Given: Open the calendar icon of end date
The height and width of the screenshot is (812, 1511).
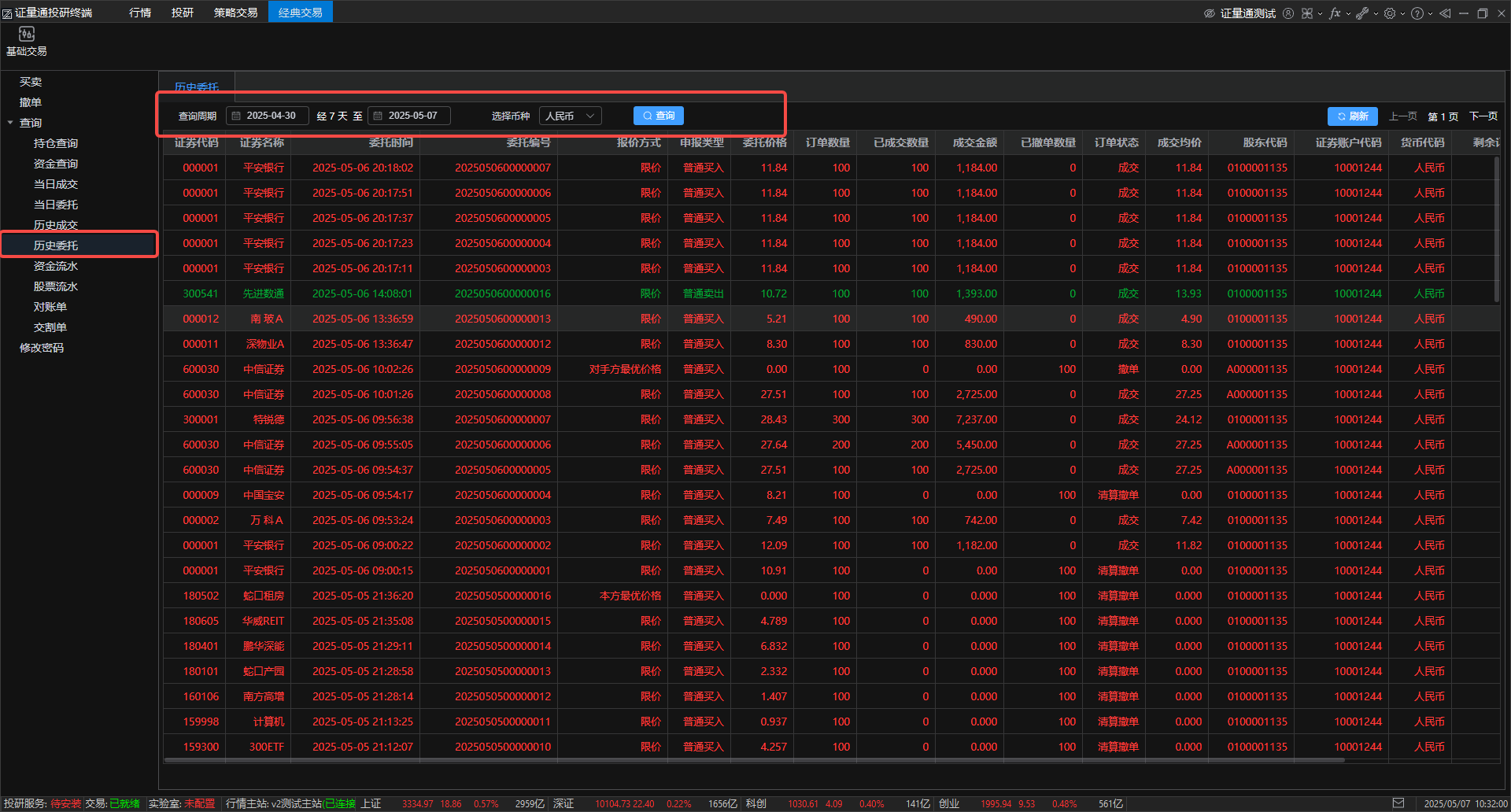Looking at the screenshot, I should 378,116.
